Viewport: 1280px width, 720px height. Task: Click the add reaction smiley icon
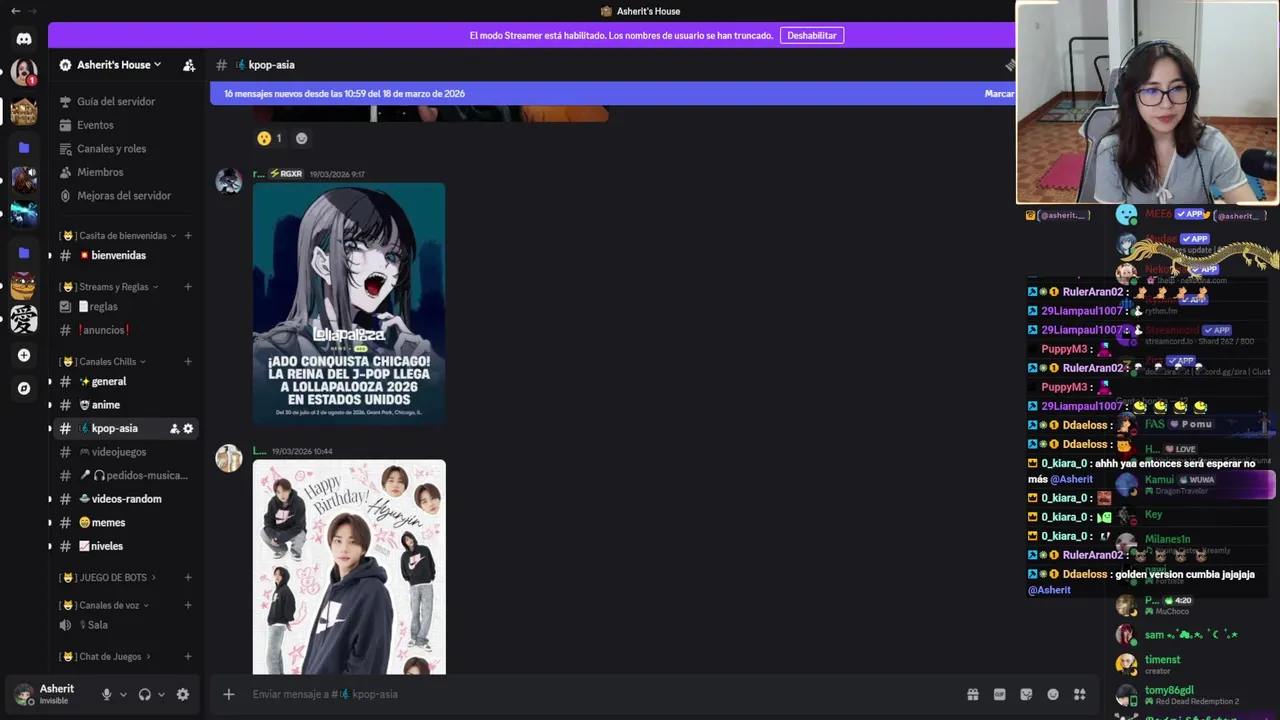pyautogui.click(x=302, y=138)
